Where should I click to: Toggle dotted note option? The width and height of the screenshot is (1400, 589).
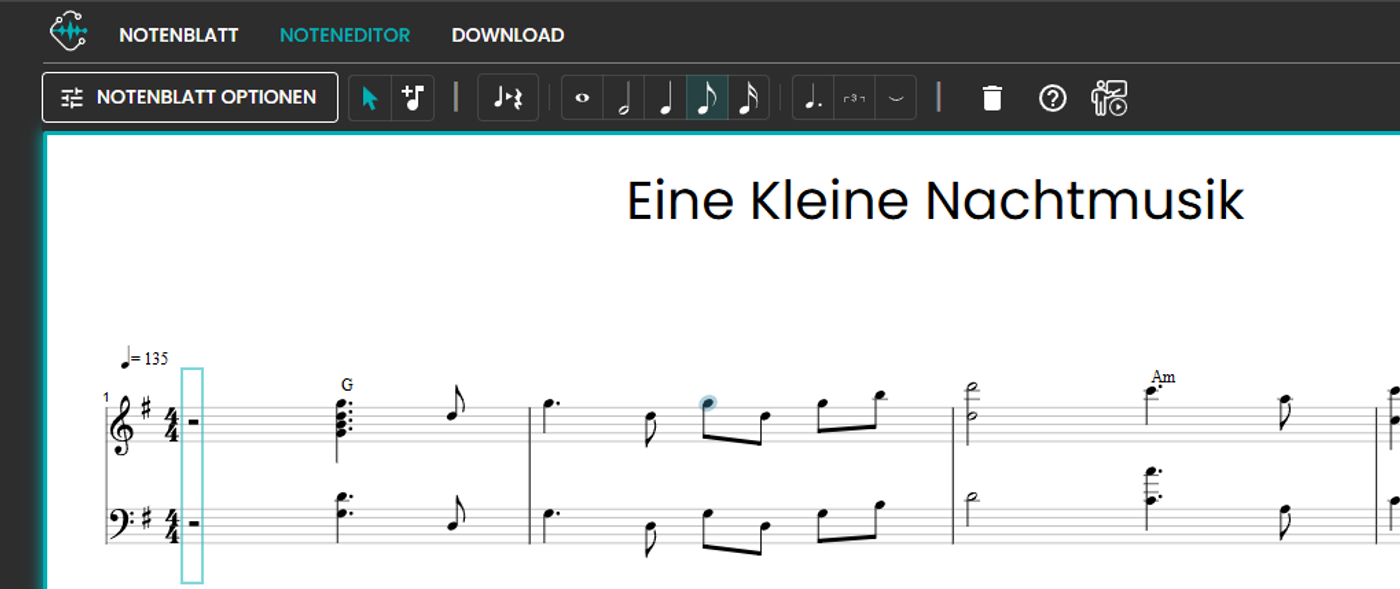coord(814,98)
